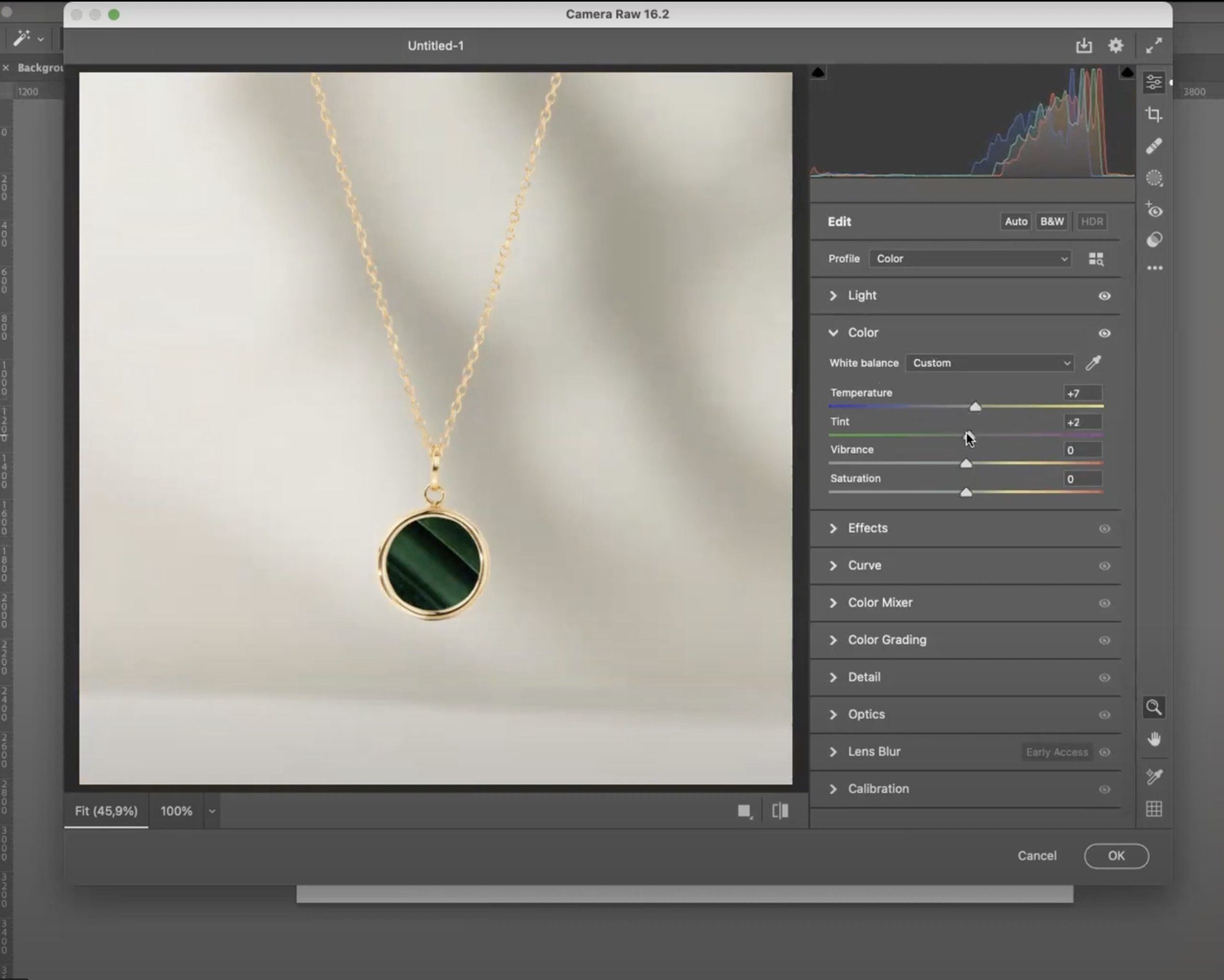Toggle Color Mixer visibility eye

tap(1104, 603)
